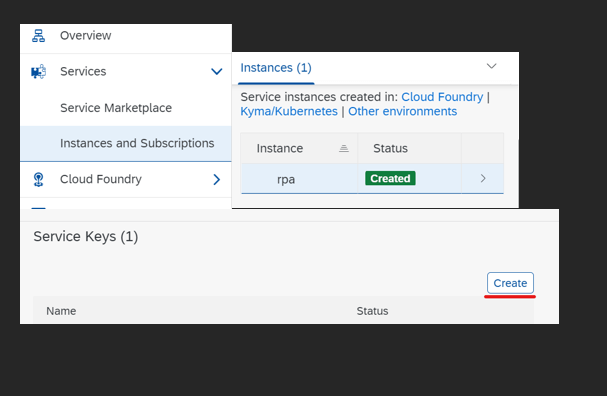Click the Create service key button
The image size is (607, 396).
tap(510, 283)
